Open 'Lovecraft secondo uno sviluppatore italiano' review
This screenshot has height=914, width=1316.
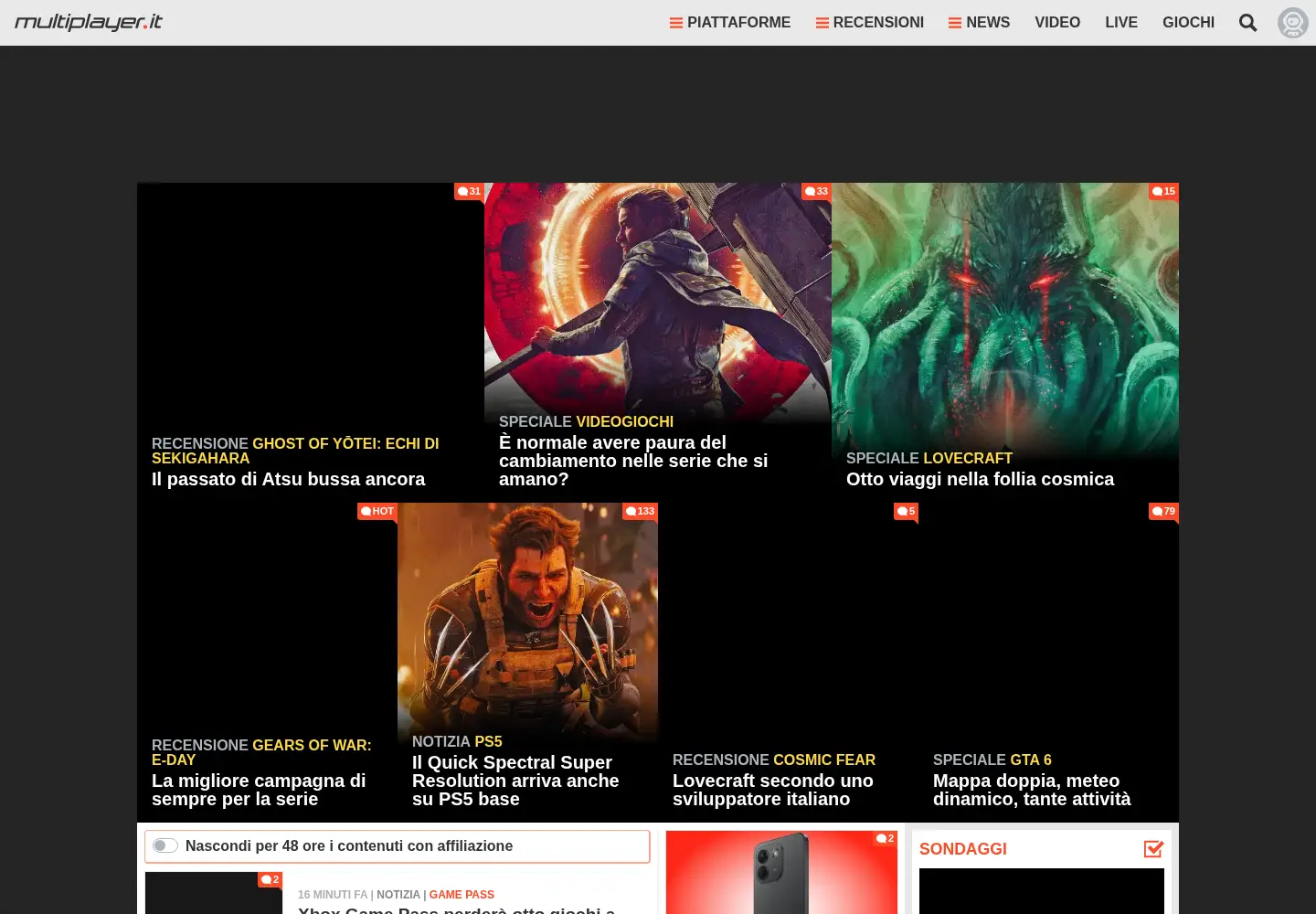pyautogui.click(x=773, y=790)
